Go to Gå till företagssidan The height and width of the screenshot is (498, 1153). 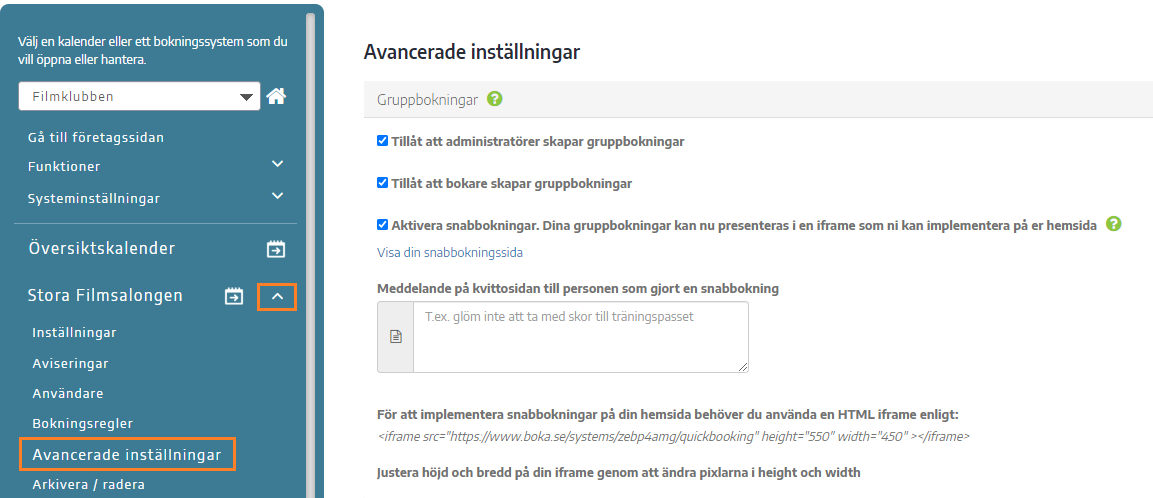tap(96, 138)
